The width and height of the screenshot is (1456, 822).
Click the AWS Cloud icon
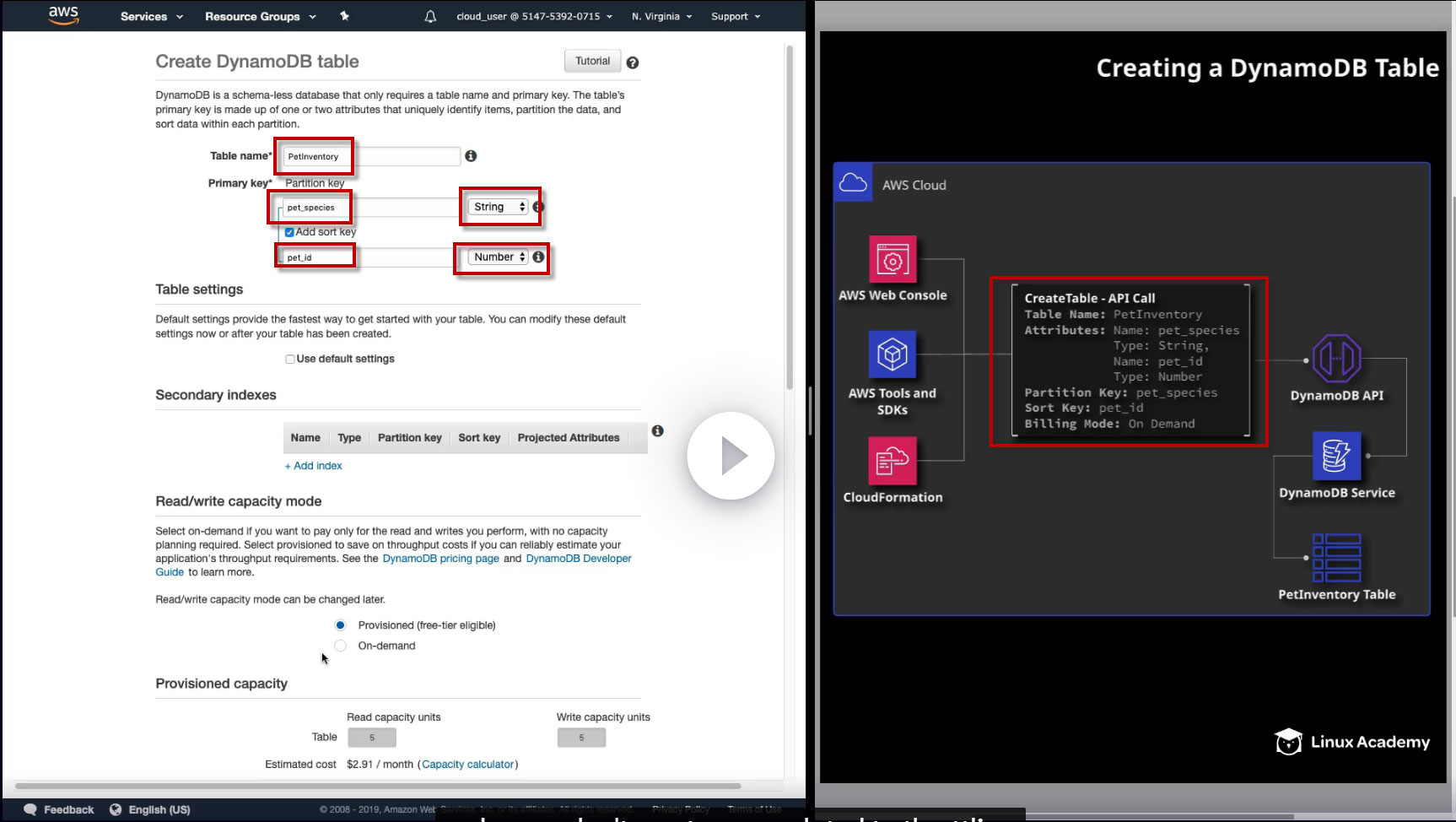point(853,182)
